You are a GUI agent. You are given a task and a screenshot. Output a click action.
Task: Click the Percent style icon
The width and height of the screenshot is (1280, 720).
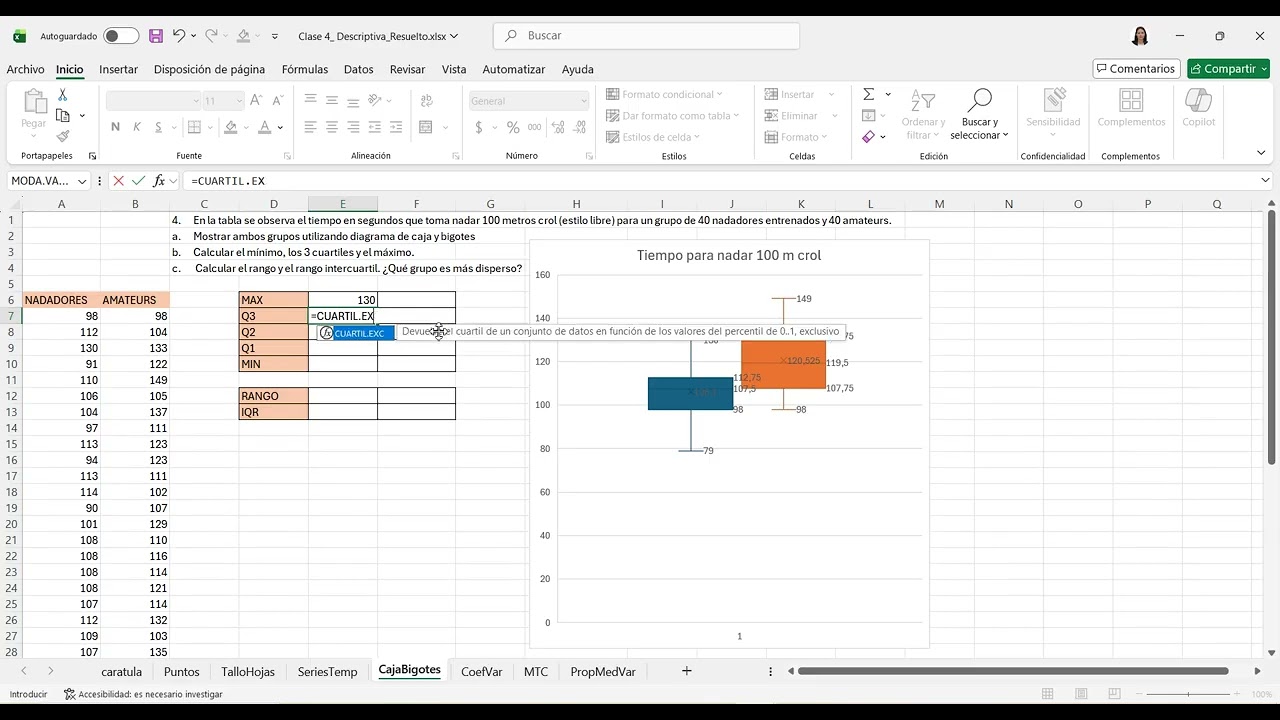513,127
